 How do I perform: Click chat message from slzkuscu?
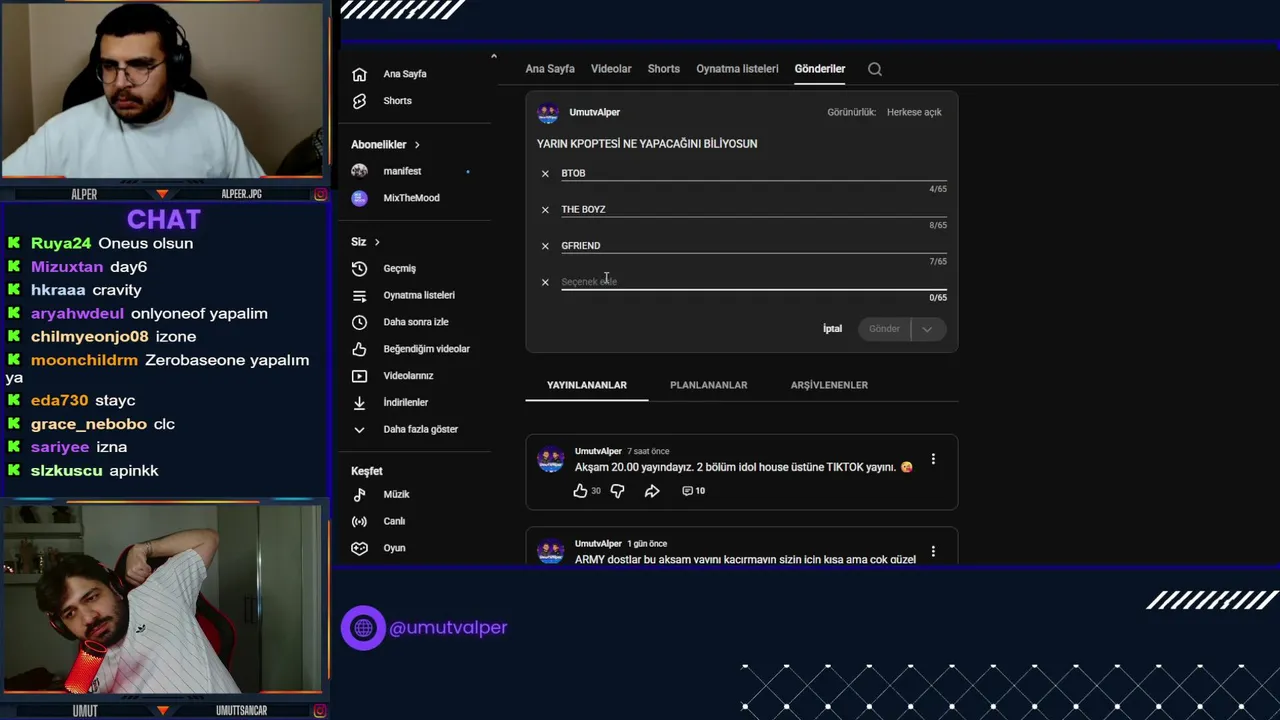click(95, 470)
